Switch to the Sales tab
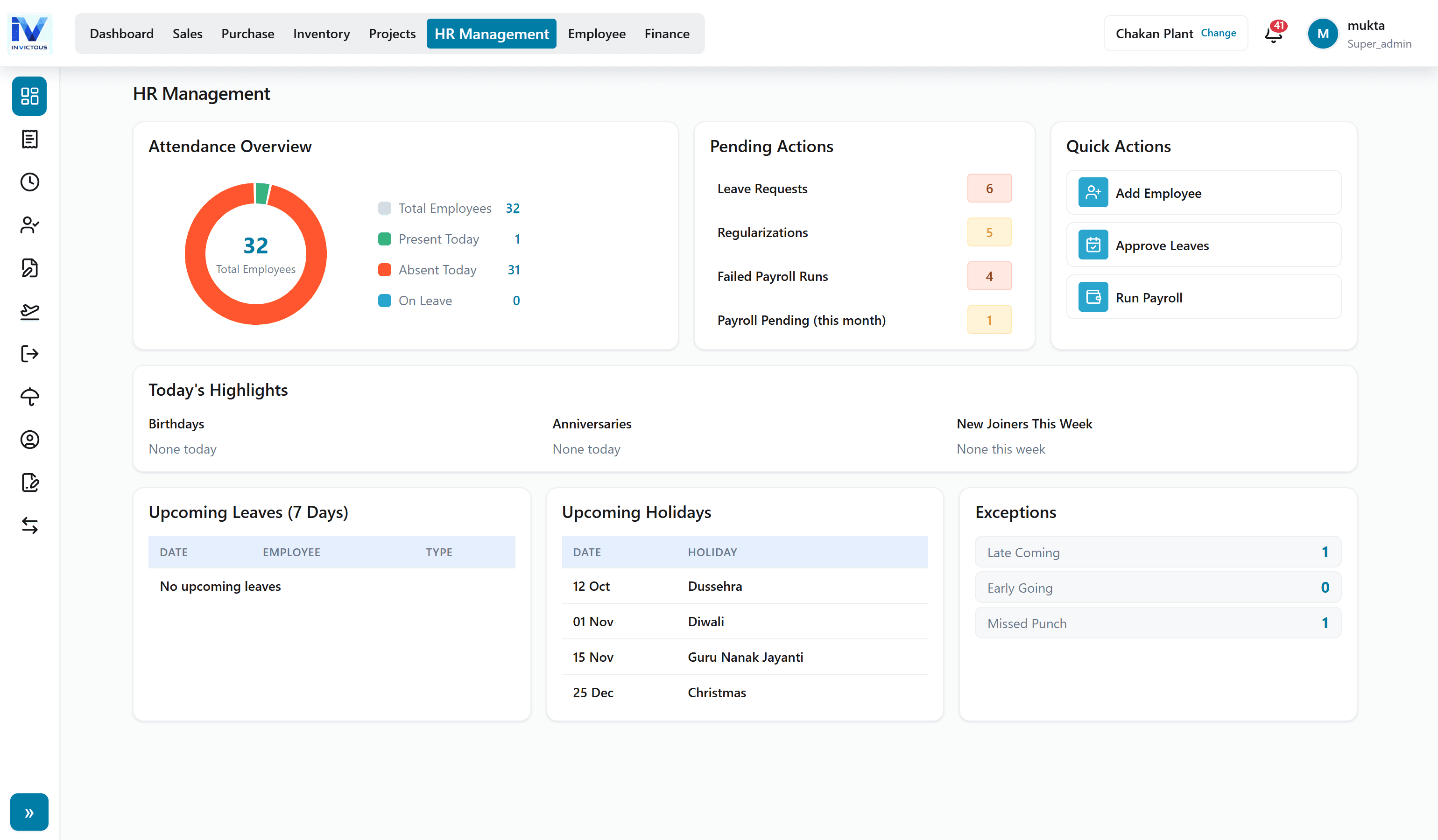 click(x=187, y=34)
